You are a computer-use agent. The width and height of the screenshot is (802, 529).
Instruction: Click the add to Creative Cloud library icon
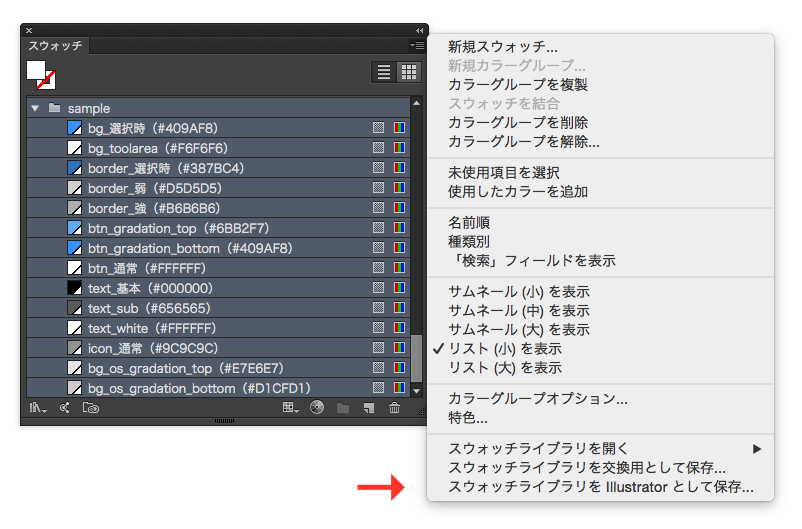tap(90, 408)
